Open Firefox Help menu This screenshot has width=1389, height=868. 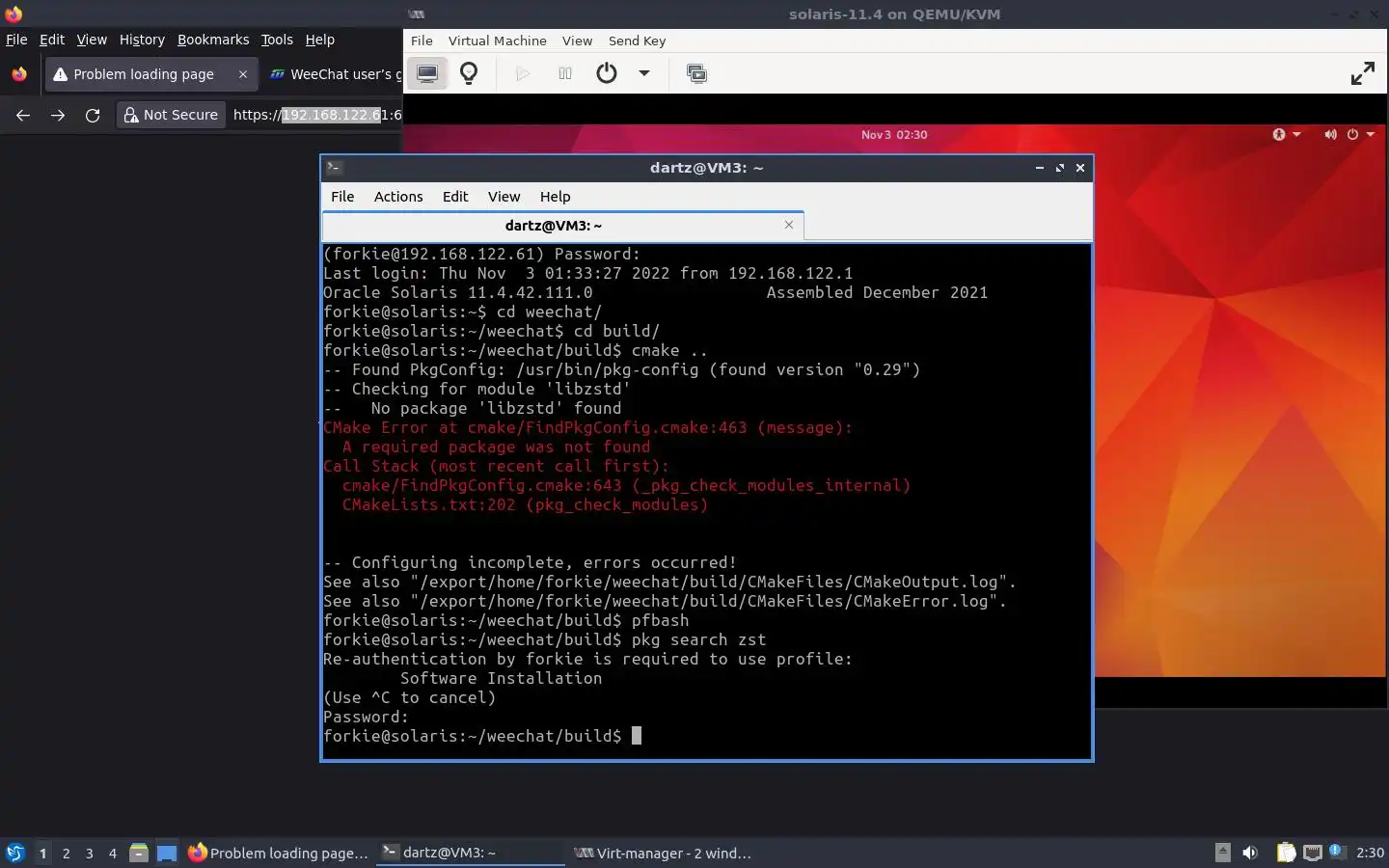319,40
